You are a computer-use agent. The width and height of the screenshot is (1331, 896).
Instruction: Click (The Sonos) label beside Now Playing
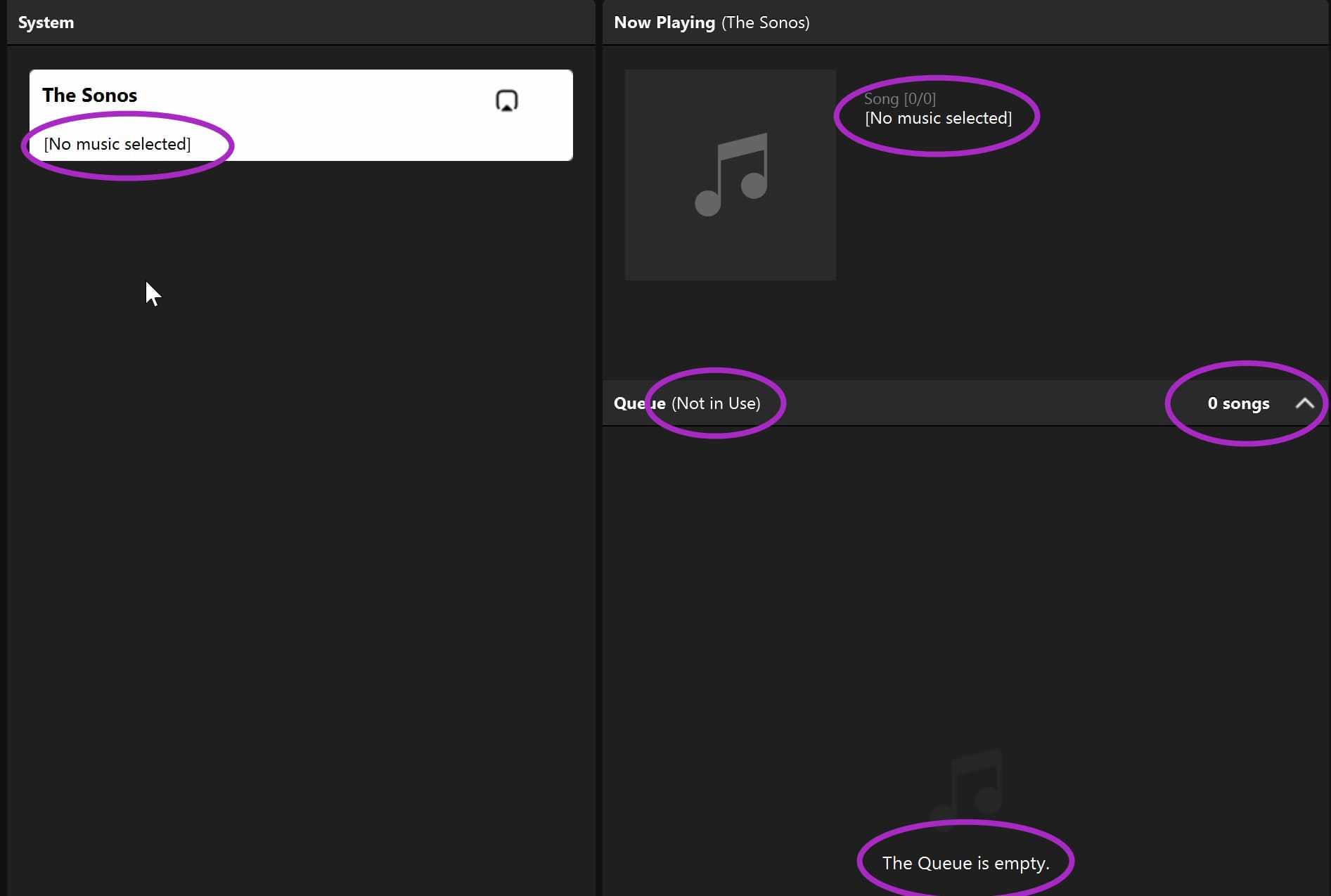(766, 22)
